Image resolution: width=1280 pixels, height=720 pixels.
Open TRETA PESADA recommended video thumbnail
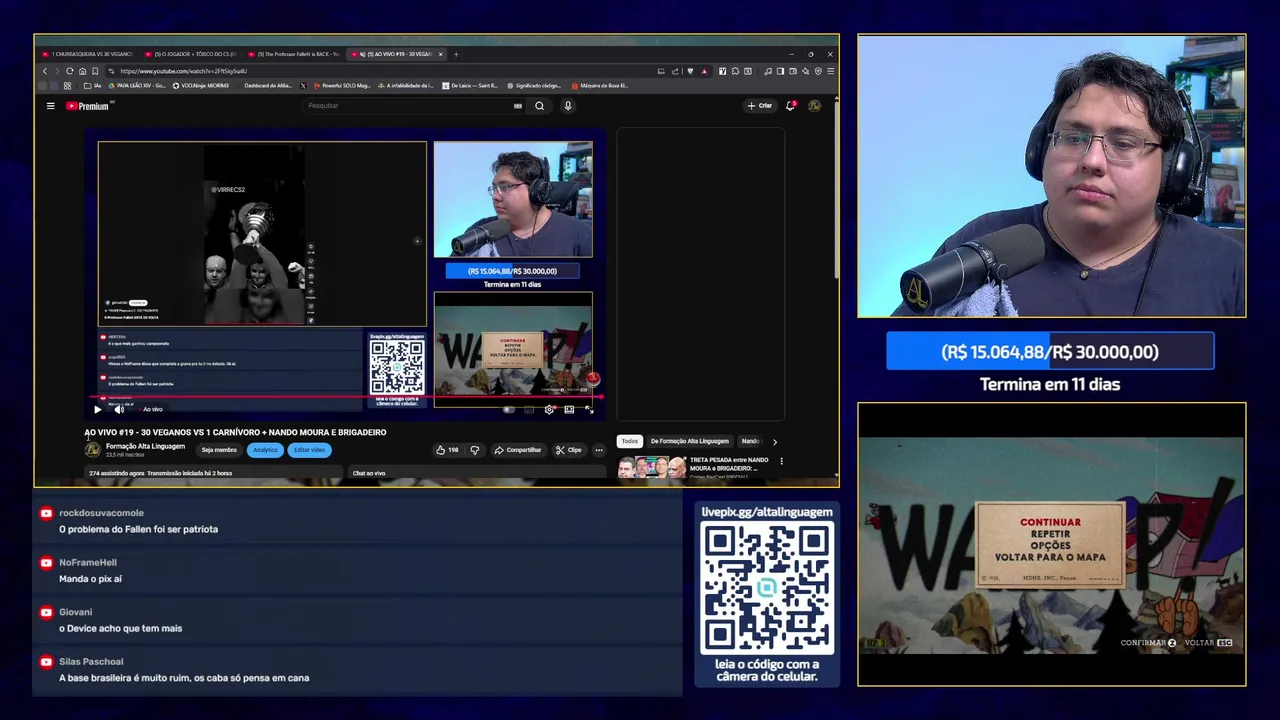click(x=652, y=467)
